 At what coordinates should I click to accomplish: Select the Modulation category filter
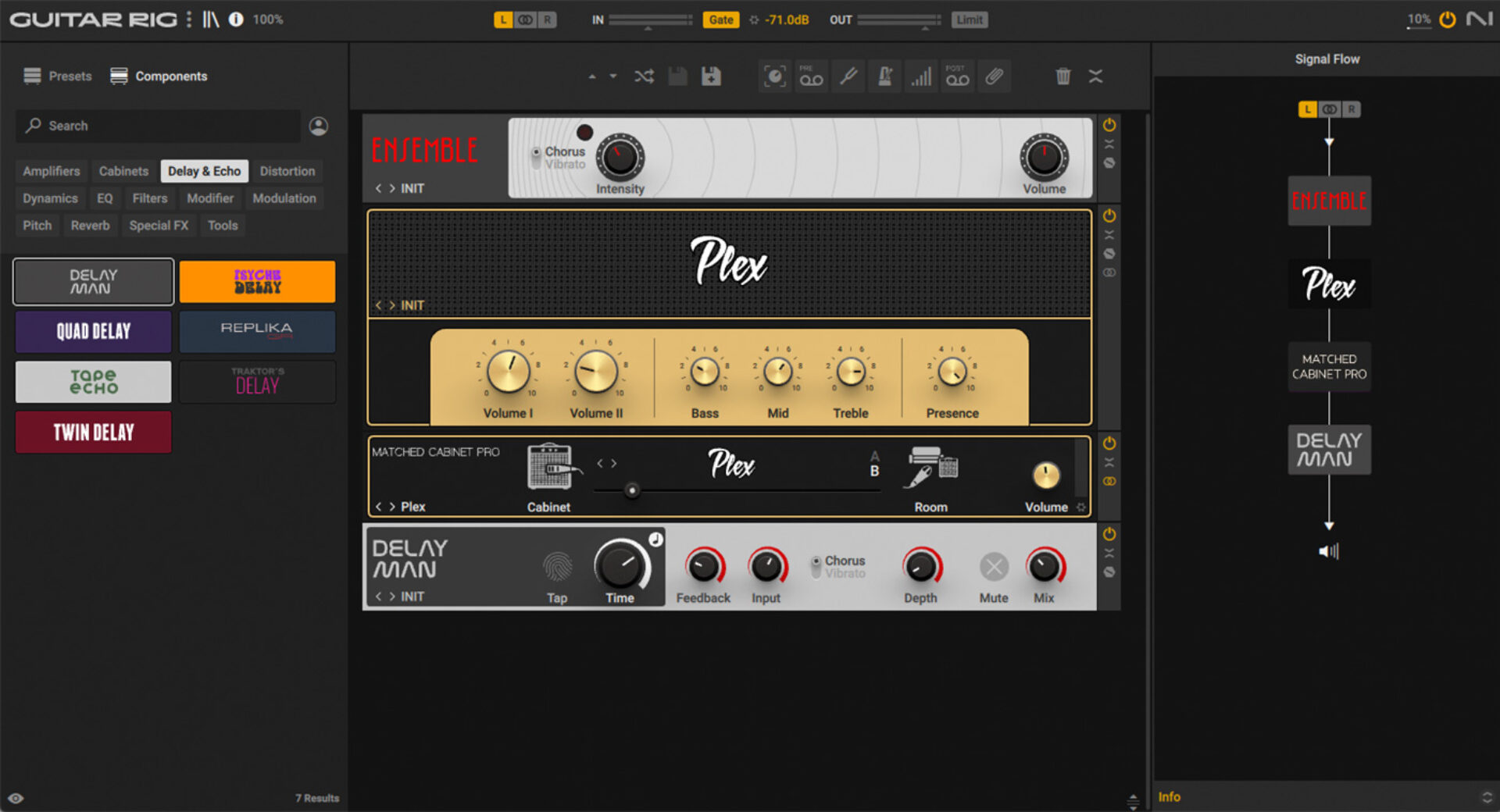pyautogui.click(x=284, y=198)
